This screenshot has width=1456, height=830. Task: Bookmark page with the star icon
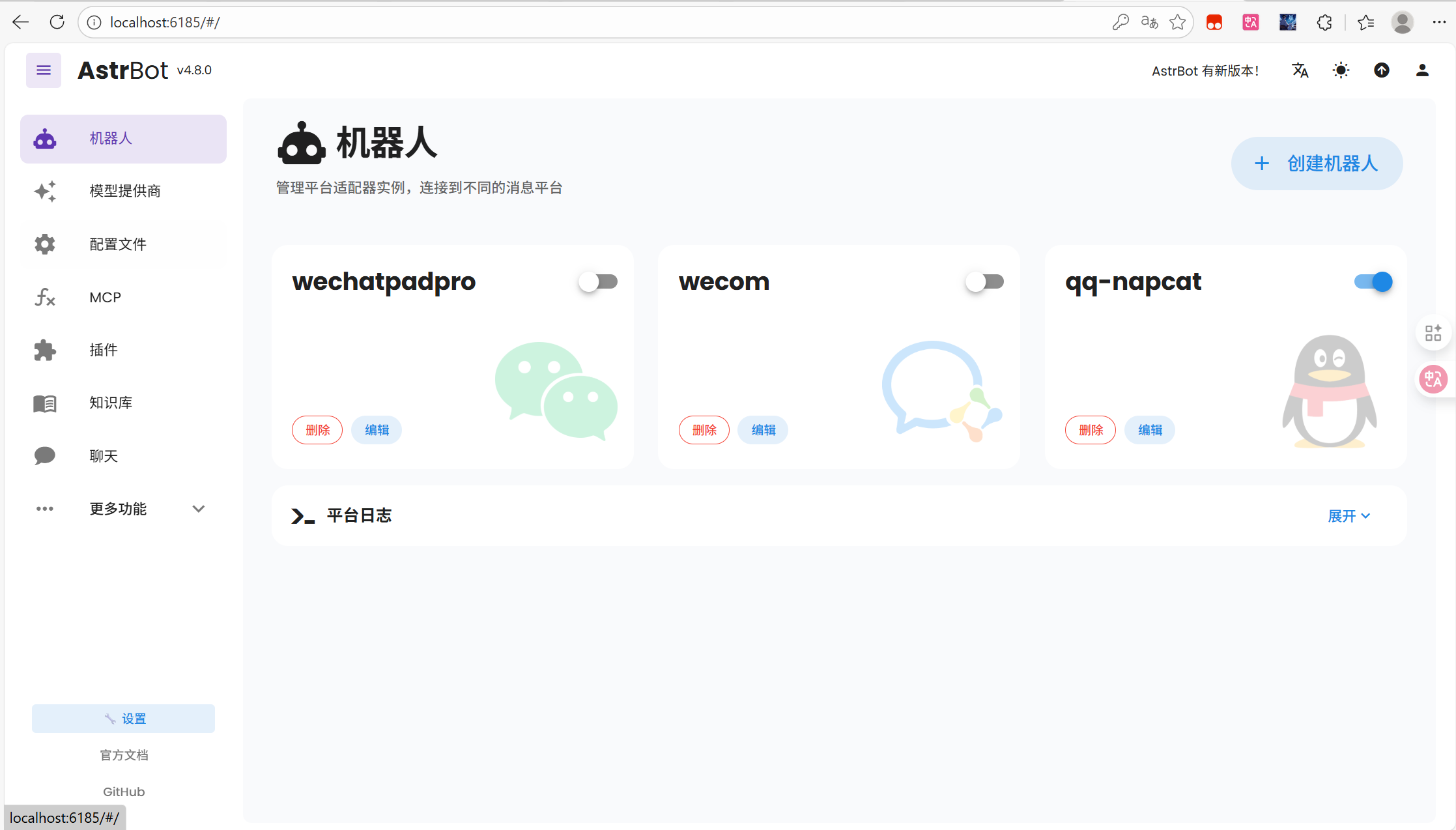(x=1178, y=22)
